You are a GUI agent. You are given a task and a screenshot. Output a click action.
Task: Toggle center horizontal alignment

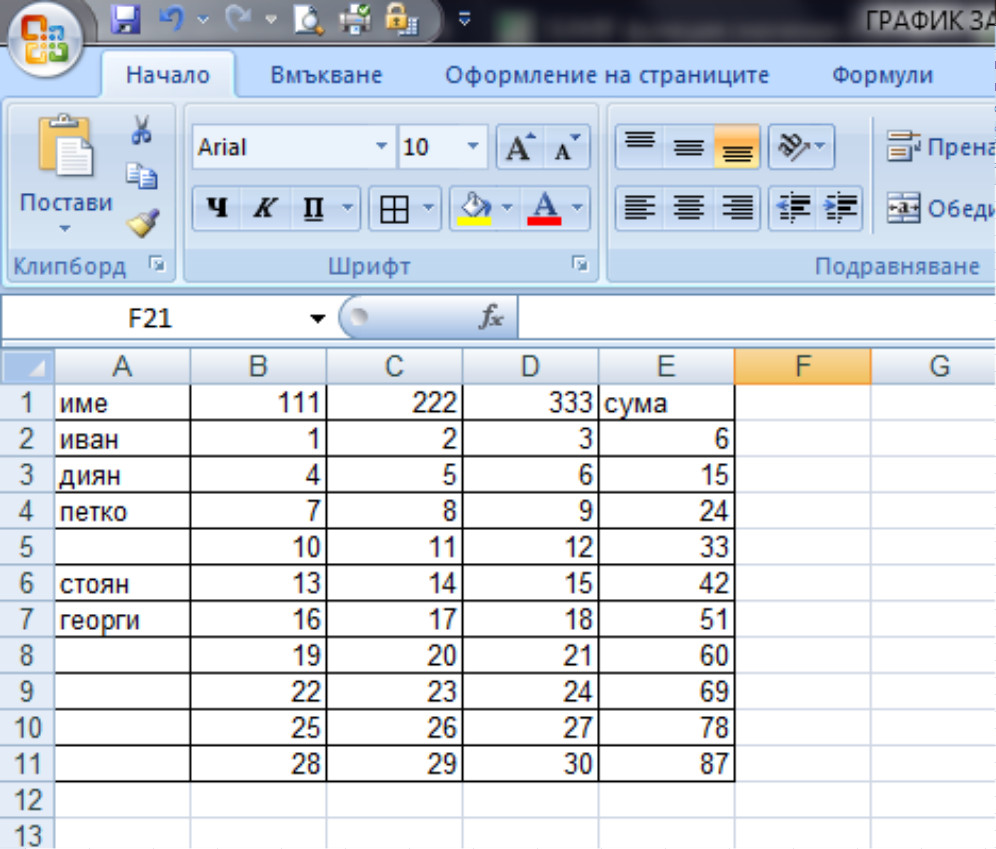[x=689, y=208]
